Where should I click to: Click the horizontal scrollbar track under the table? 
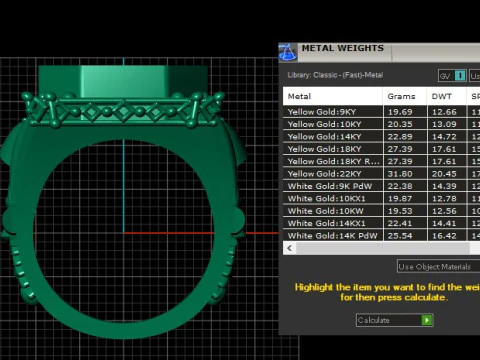(383, 248)
